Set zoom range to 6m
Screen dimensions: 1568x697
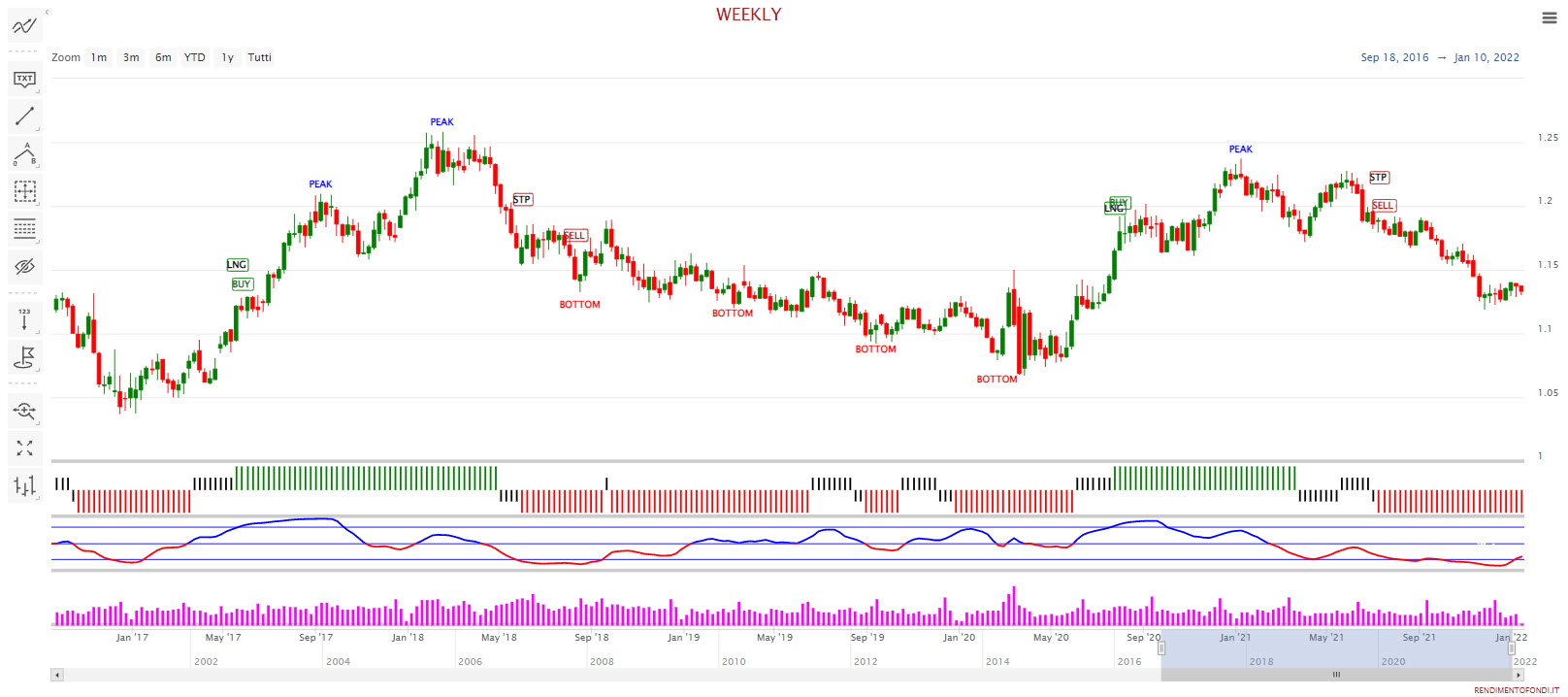point(163,57)
